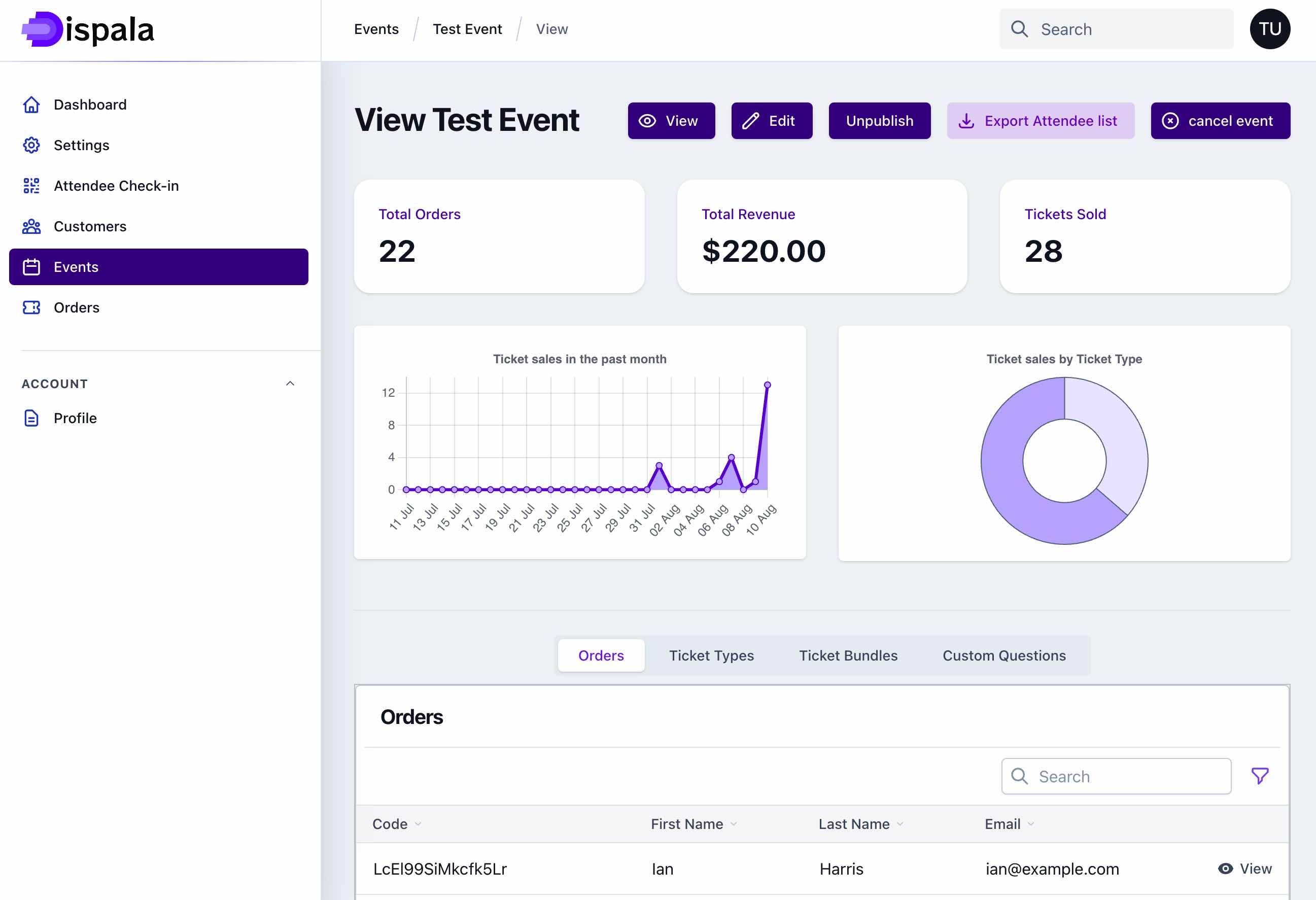The image size is (1316, 900).
Task: Unpublish the Test Event
Action: [879, 121]
